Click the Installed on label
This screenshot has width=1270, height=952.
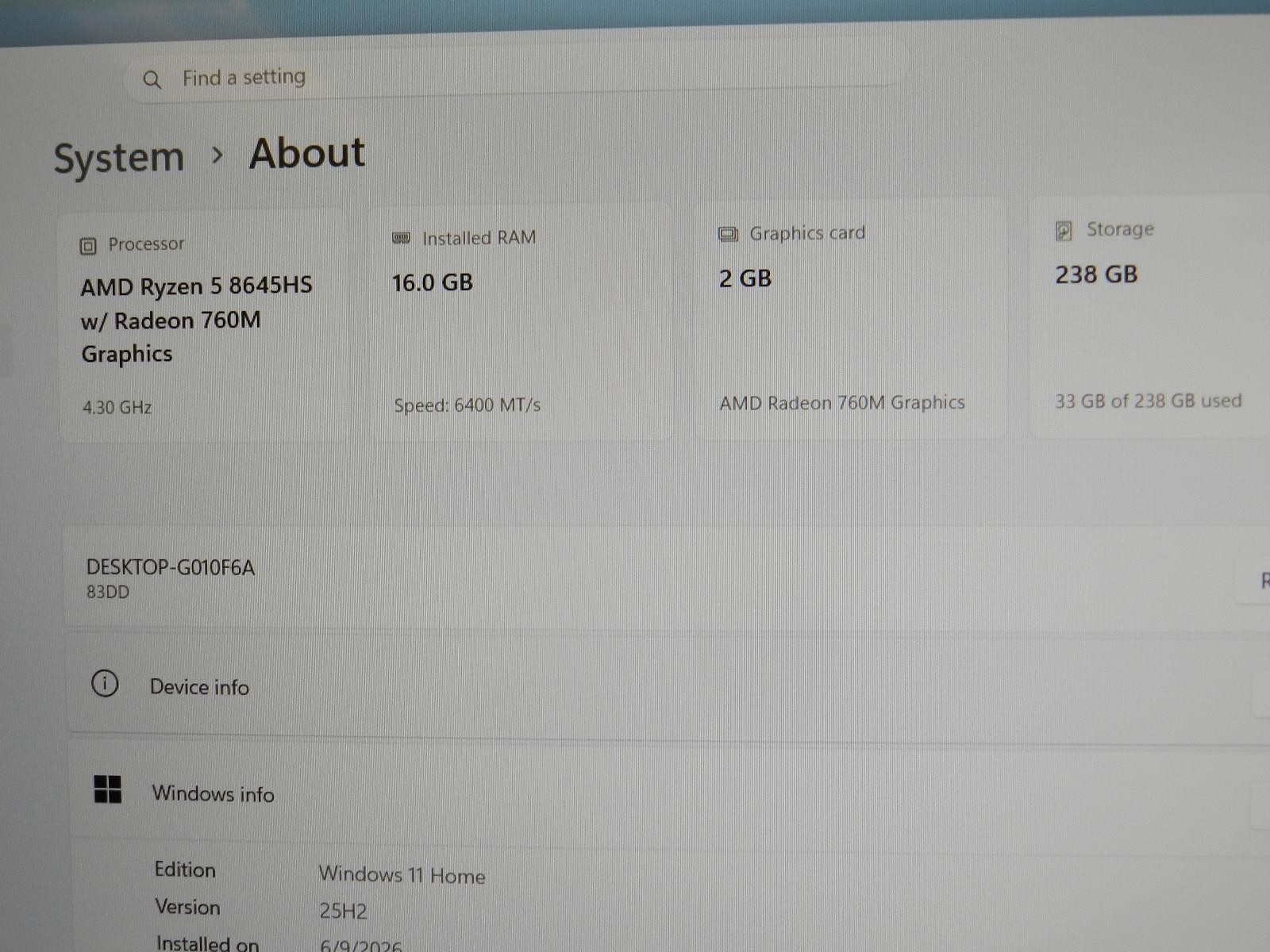[207, 943]
